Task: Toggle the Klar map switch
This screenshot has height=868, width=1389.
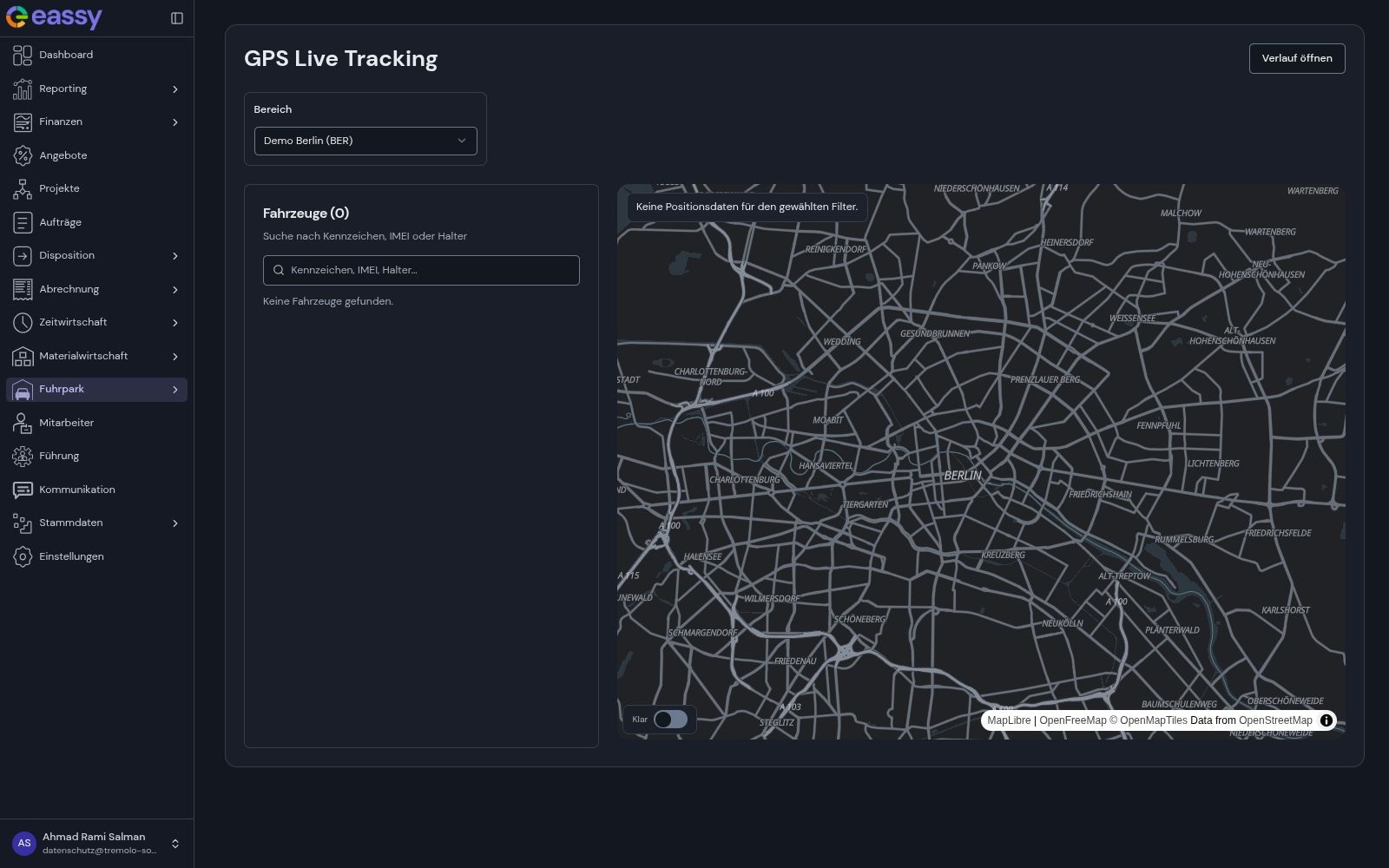Action: coord(670,720)
